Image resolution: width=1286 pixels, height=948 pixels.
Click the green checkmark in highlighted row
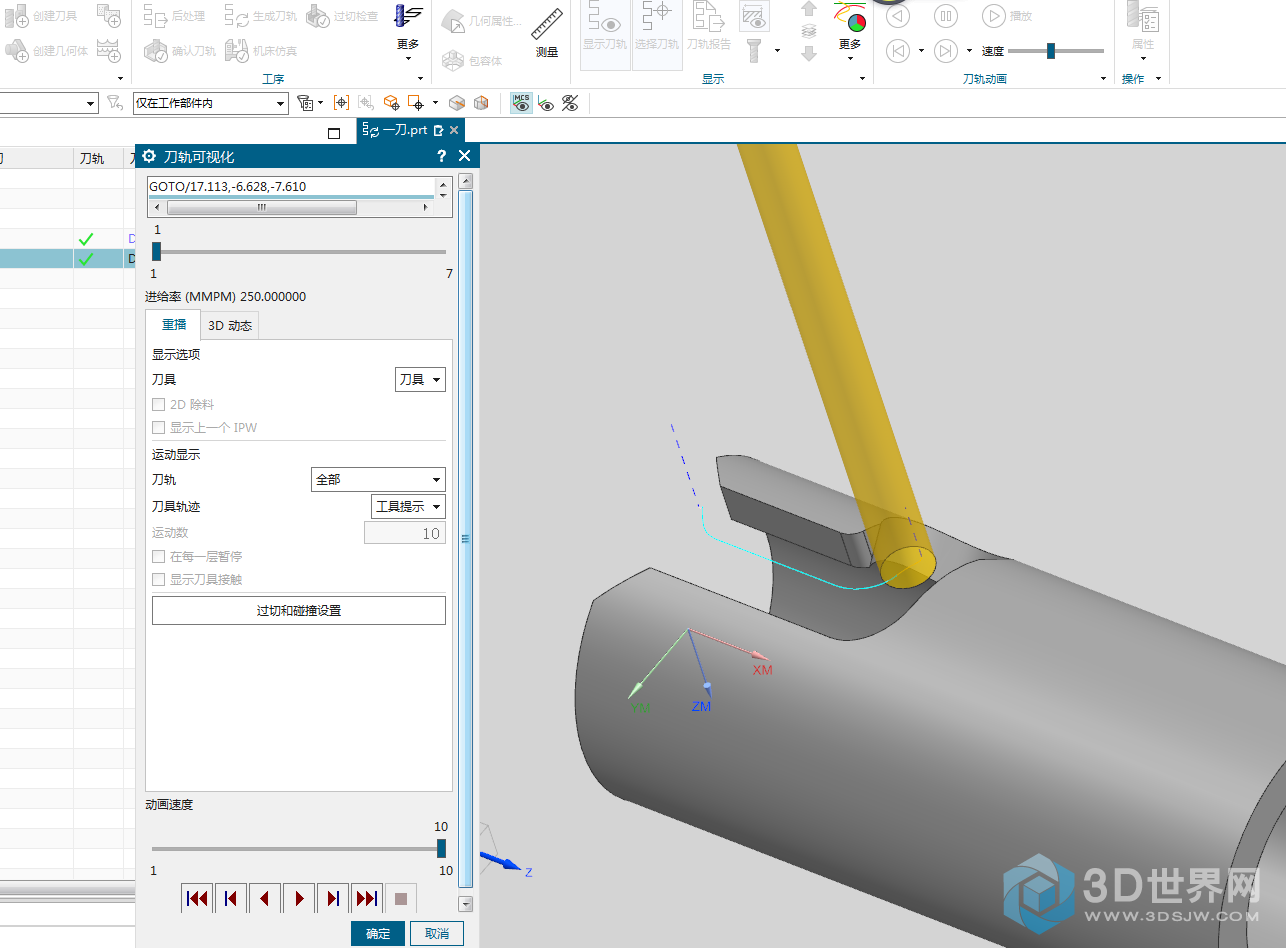click(86, 259)
